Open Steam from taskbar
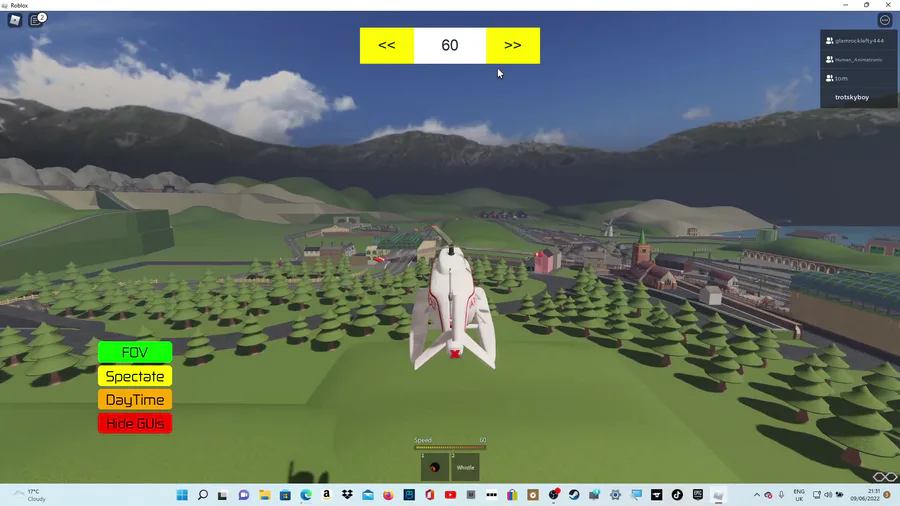900x506 pixels. point(574,495)
